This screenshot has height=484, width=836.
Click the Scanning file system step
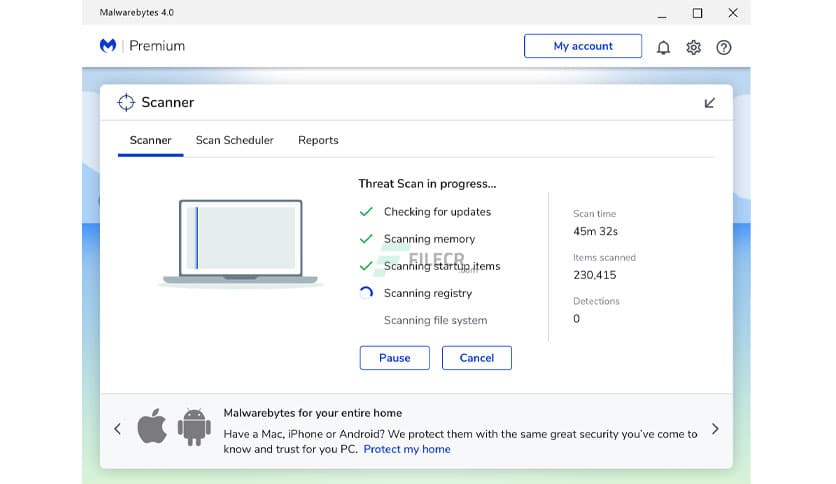[436, 320]
